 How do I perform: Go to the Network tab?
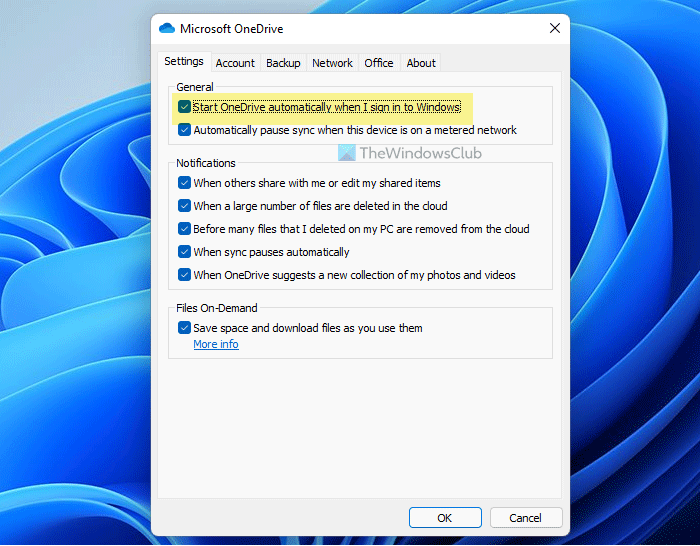332,63
